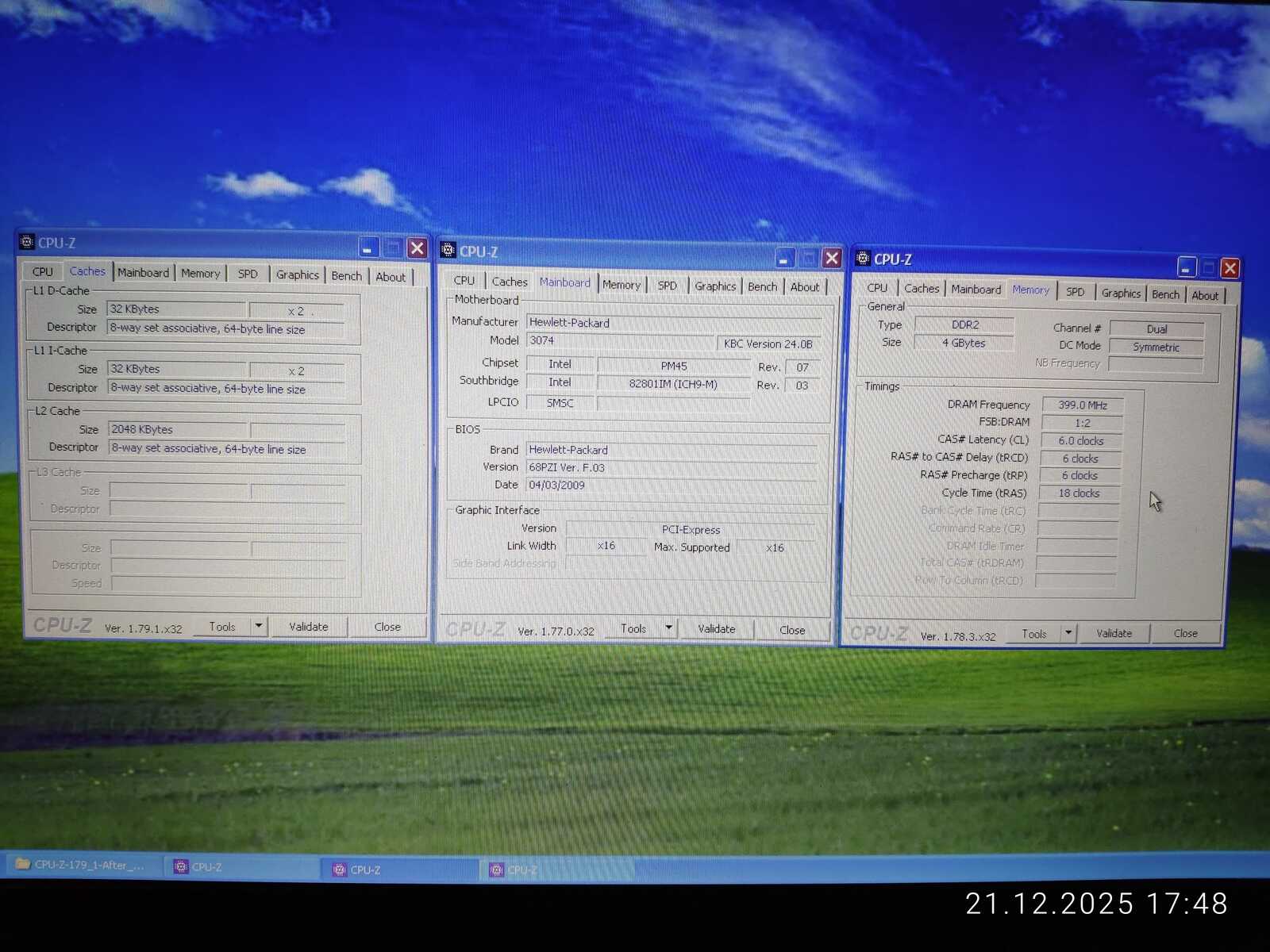The height and width of the screenshot is (952, 1270).
Task: Open the About tab in the version 1.78.3 window
Action: pos(1205,295)
